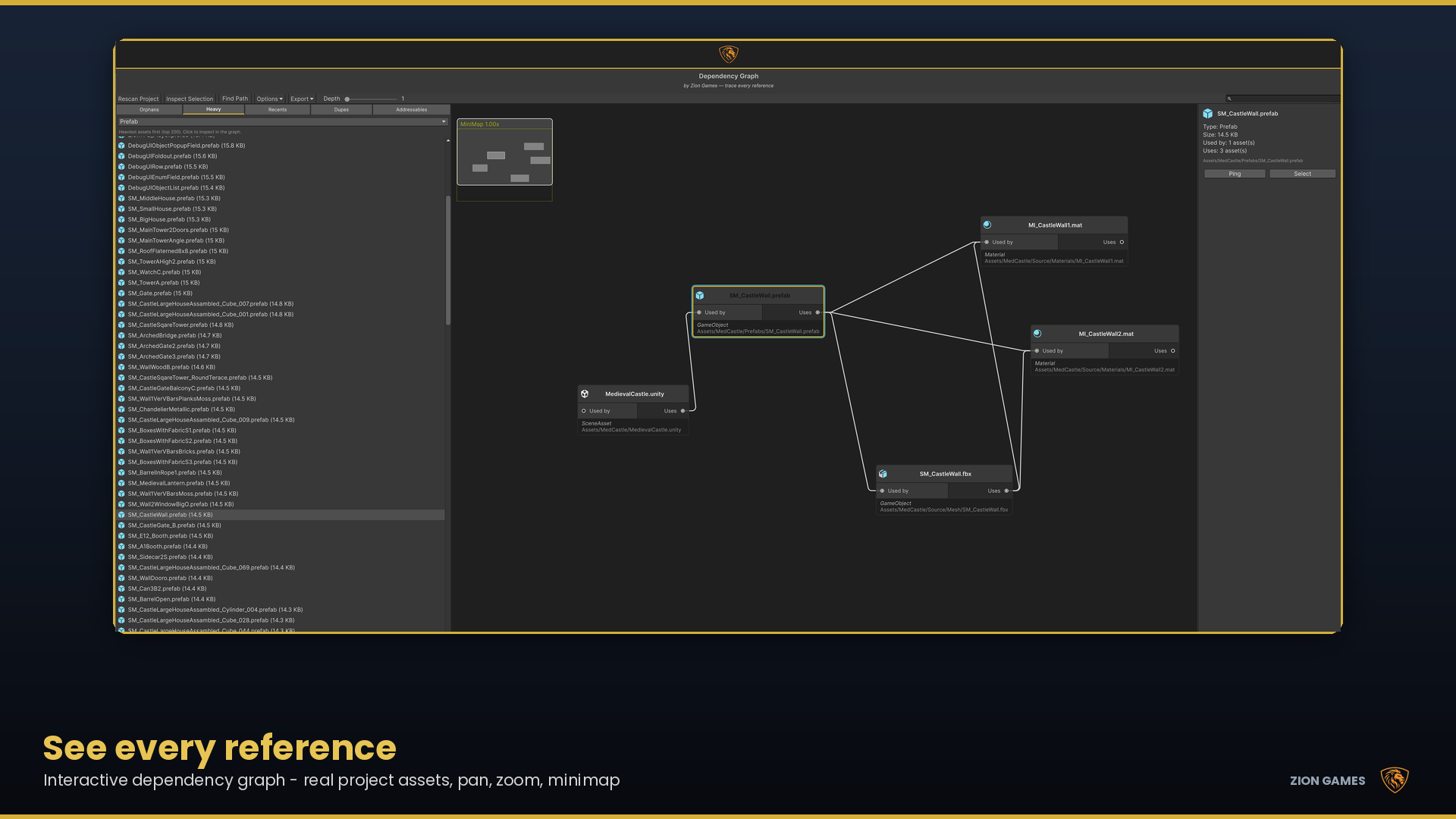The height and width of the screenshot is (819, 1456).
Task: Select SM_ChandelierMetallic.prefab in the list
Action: 281,409
